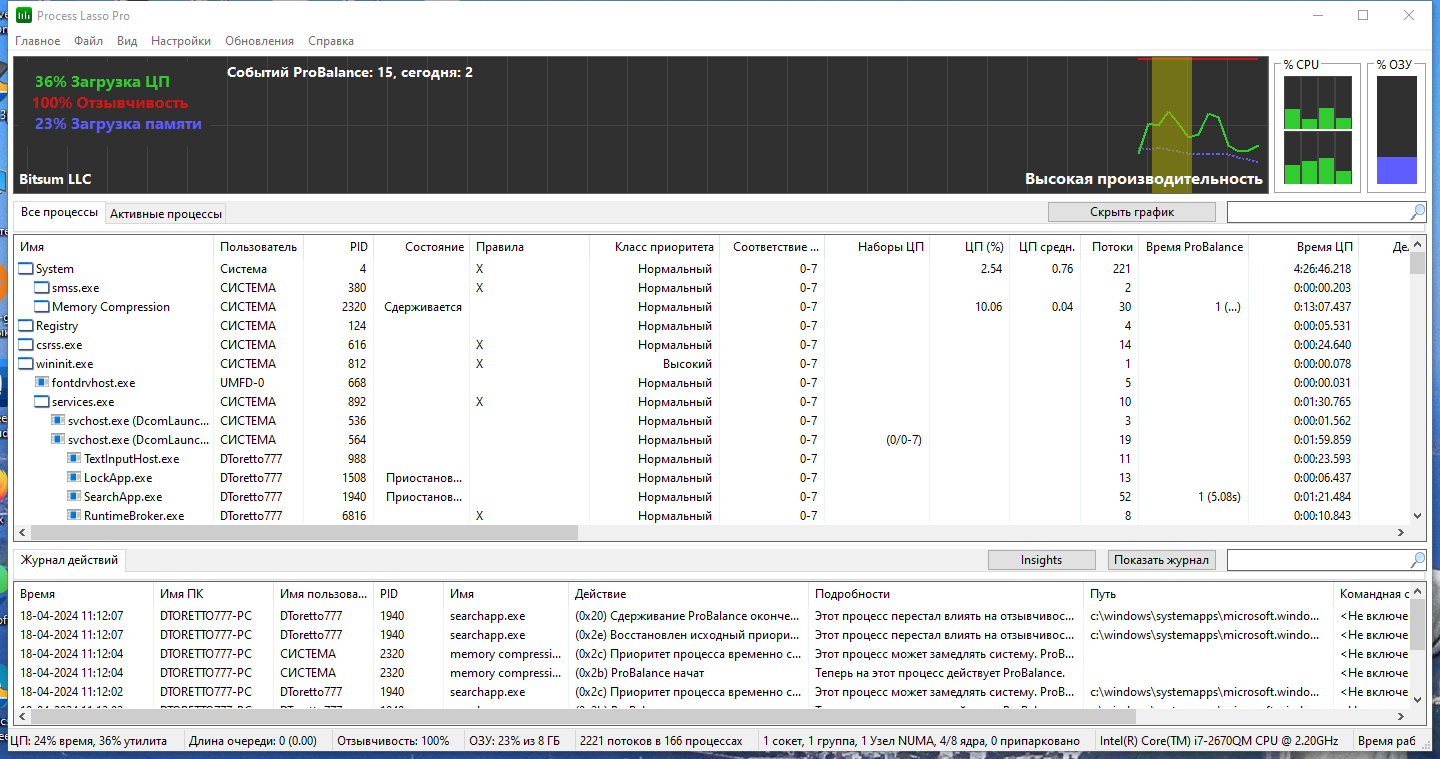Image resolution: width=1440 pixels, height=759 pixels.
Task: Open the Вид menu
Action: pos(127,41)
